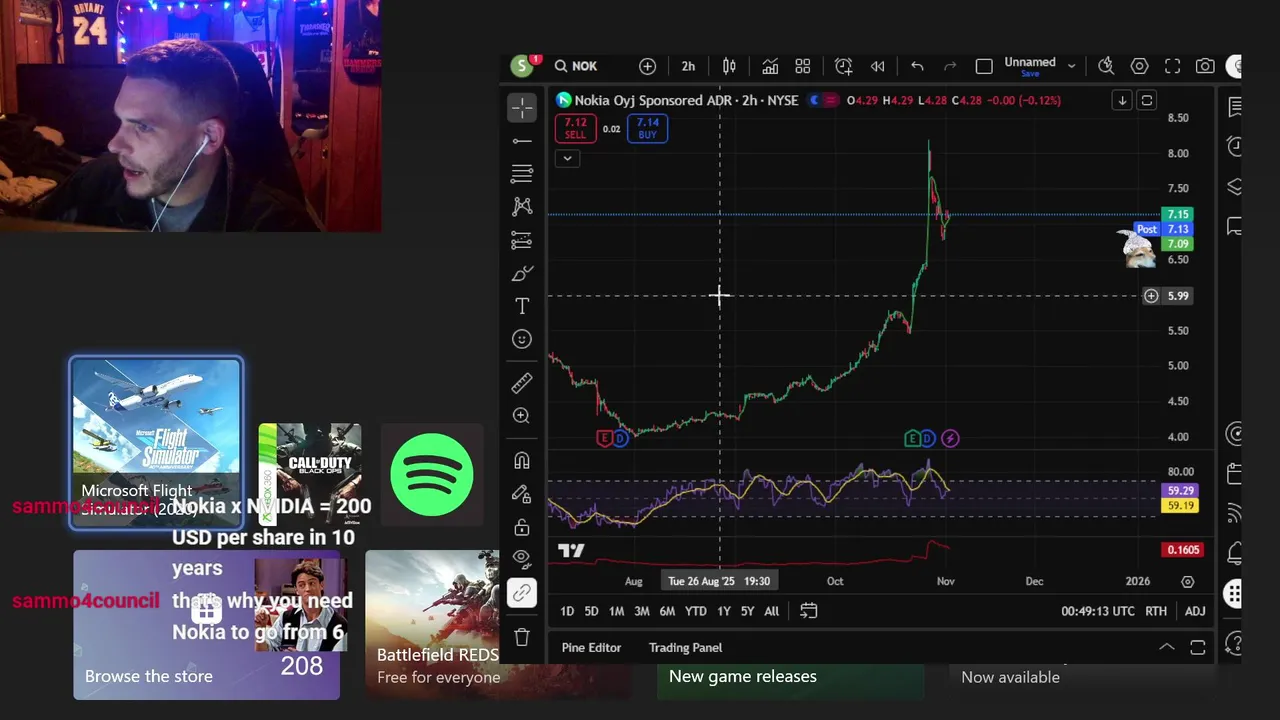Open the Spotify tile
The width and height of the screenshot is (1280, 720).
tap(432, 474)
